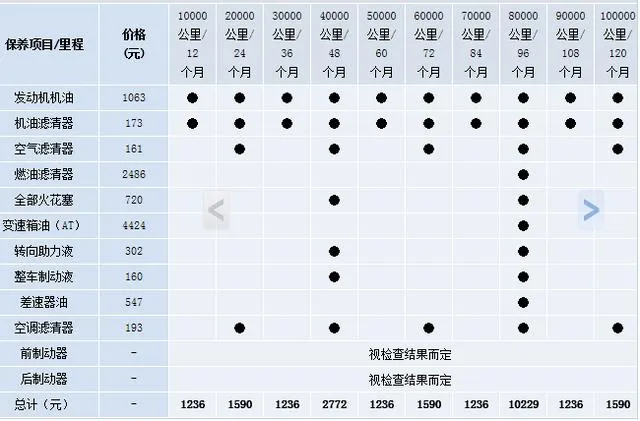This screenshot has width=640, height=421.
Task: Click the 空气滤清器 dot at 60000公里
Action: [x=429, y=149]
